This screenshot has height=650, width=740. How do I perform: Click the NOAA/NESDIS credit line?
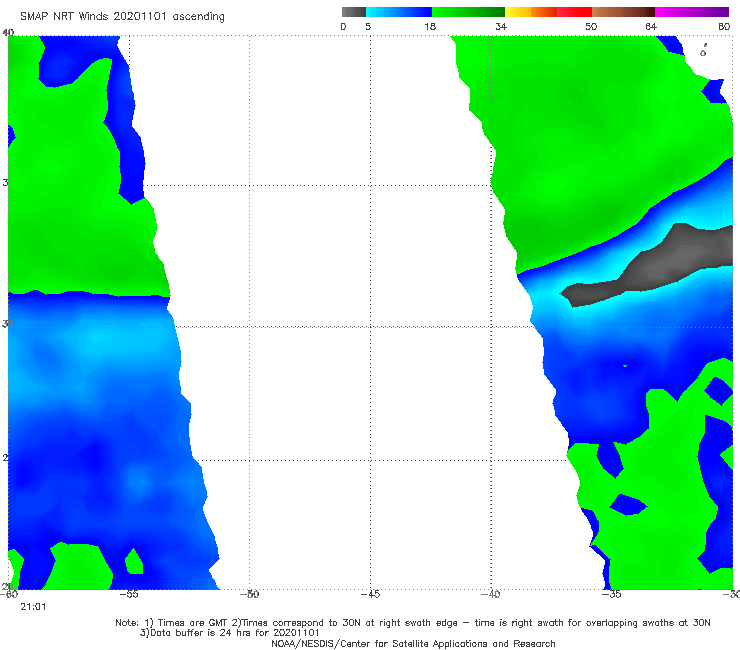pyautogui.click(x=413, y=643)
